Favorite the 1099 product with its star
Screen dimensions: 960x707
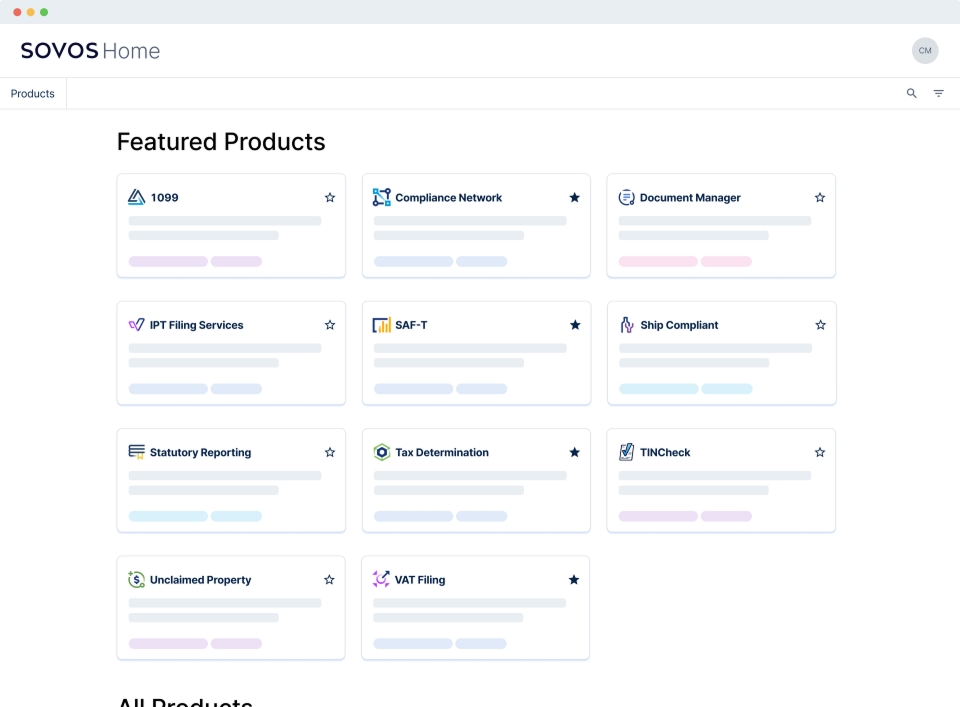pyautogui.click(x=330, y=198)
